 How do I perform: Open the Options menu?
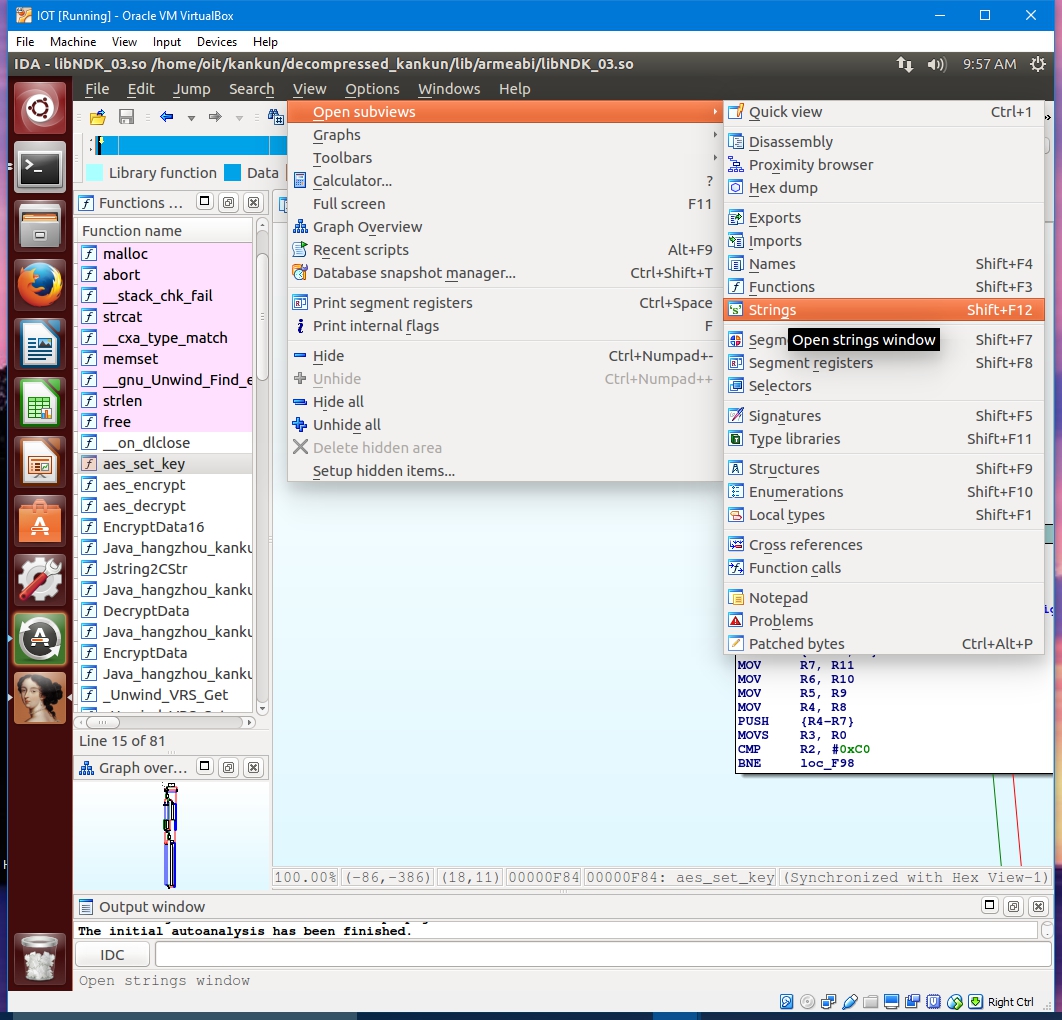(x=372, y=89)
